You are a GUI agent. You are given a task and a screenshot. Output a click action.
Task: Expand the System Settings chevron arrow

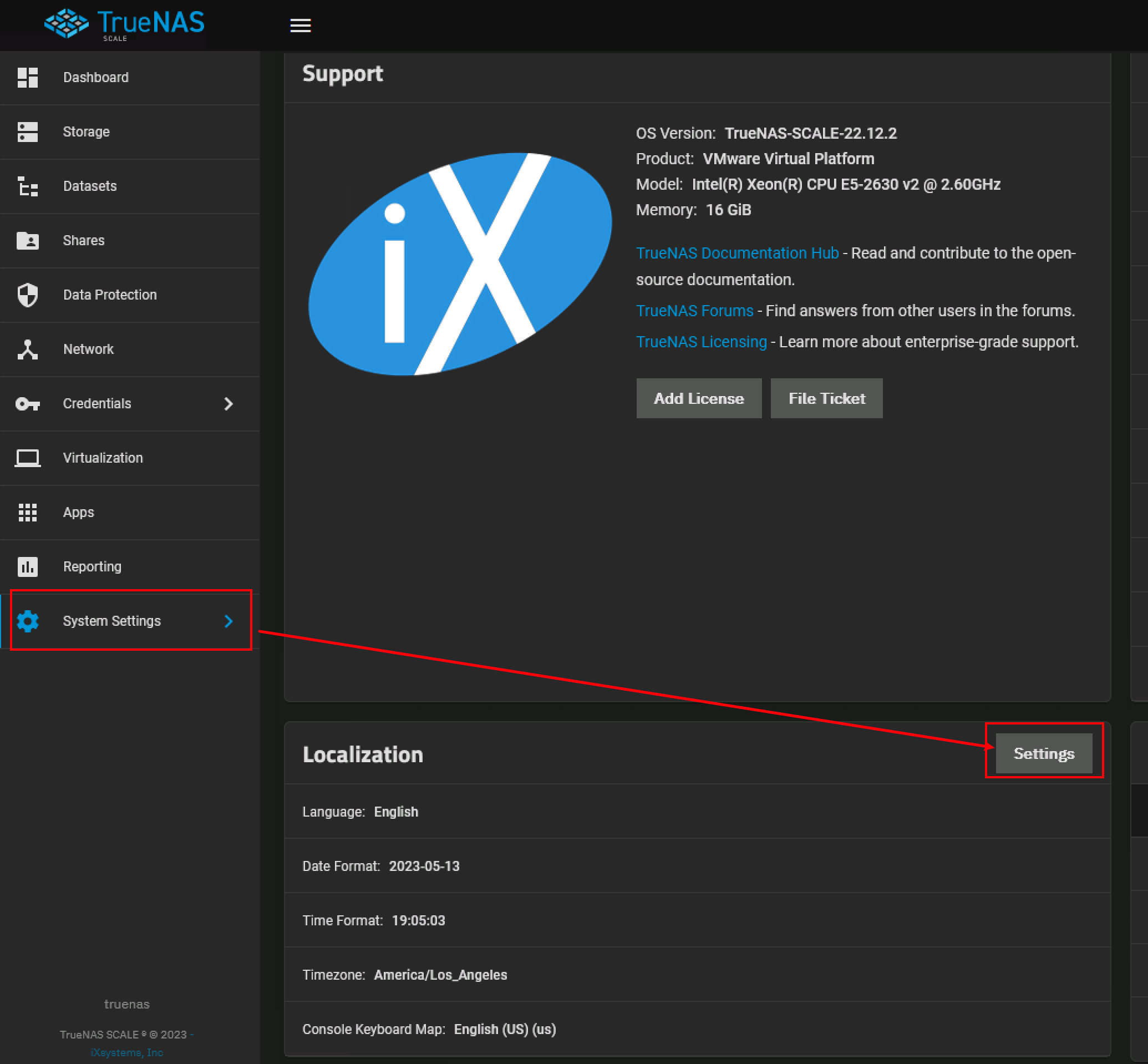coord(228,621)
